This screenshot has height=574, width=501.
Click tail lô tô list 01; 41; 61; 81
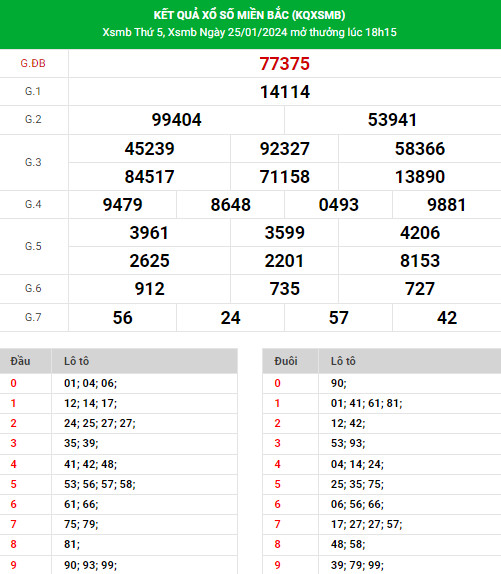pyautogui.click(x=366, y=403)
